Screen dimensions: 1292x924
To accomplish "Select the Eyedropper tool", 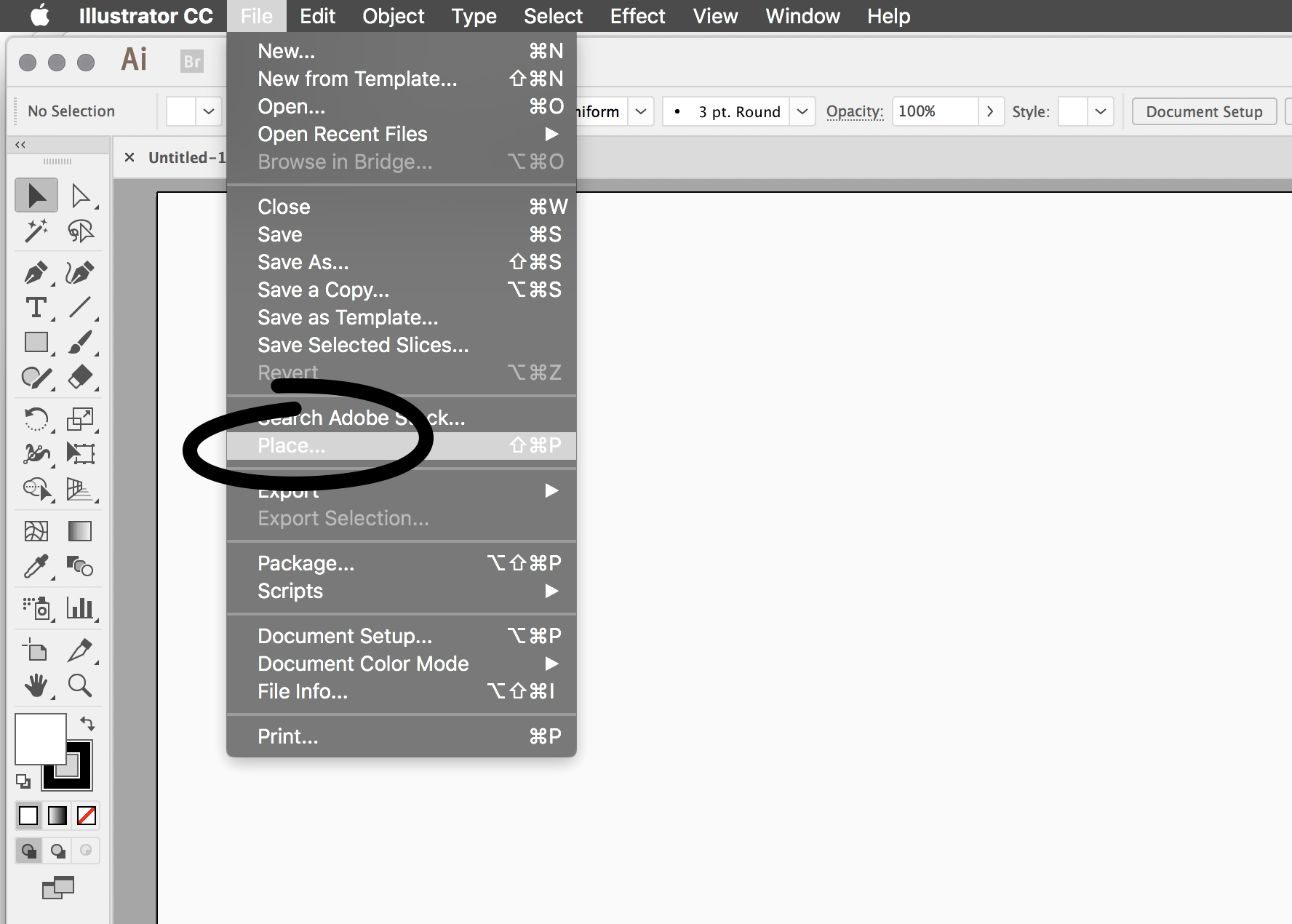I will tap(35, 567).
